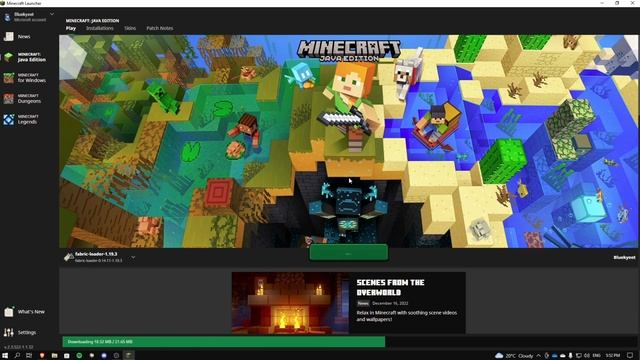Switch to the Skins tab

coord(130,28)
